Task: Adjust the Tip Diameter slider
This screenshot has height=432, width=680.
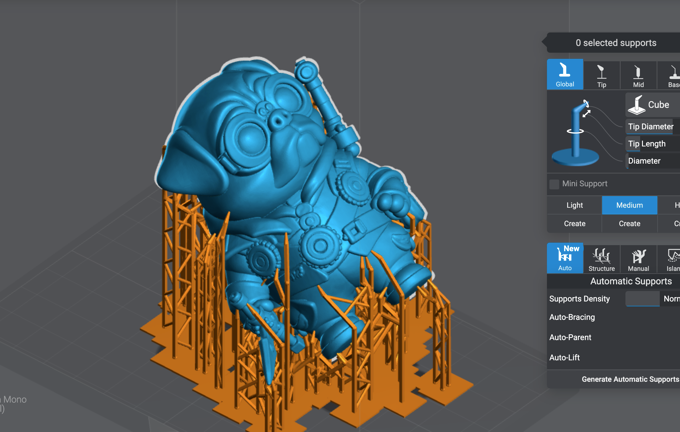Action: [653, 127]
